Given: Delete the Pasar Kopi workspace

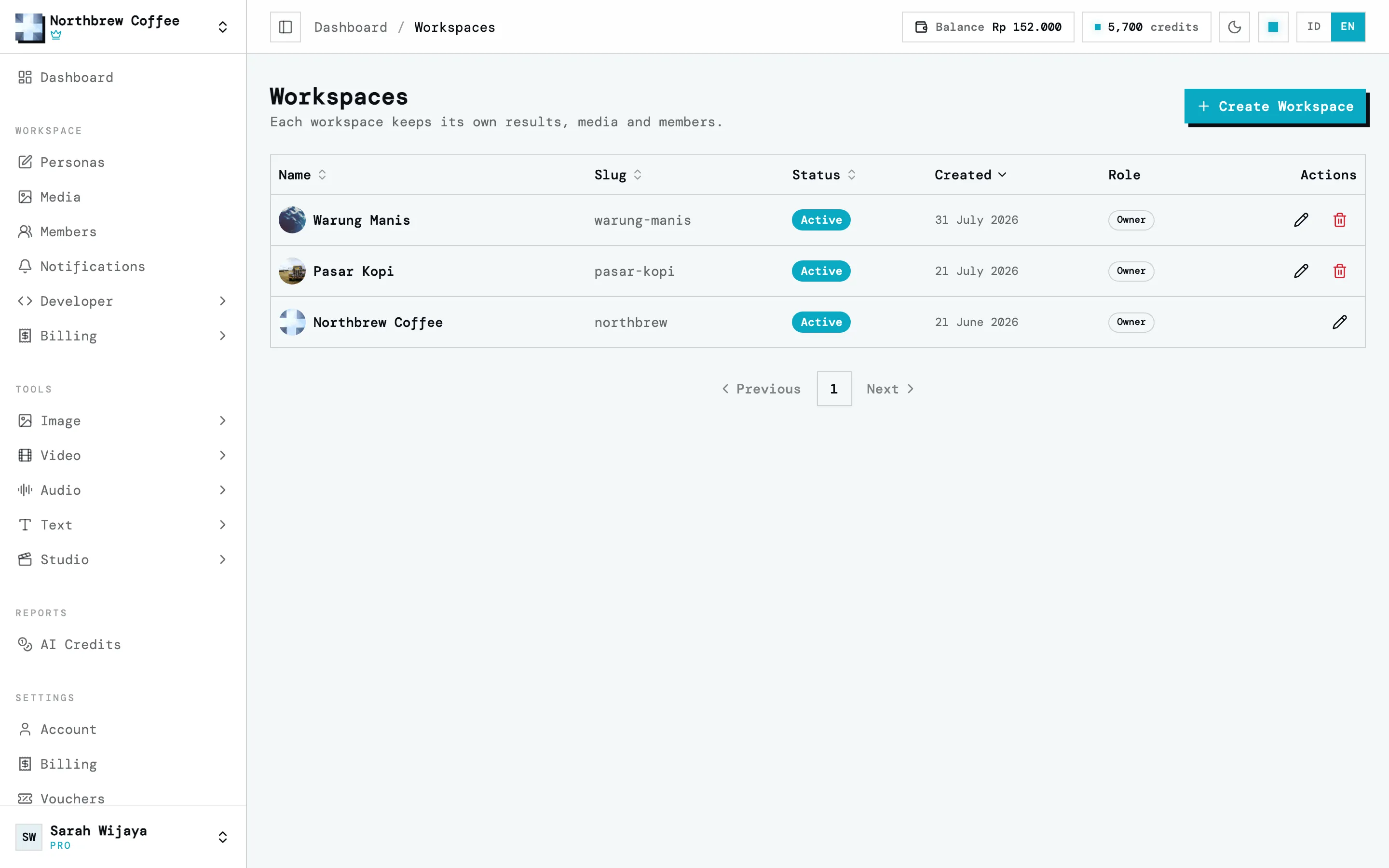Looking at the screenshot, I should tap(1340, 271).
